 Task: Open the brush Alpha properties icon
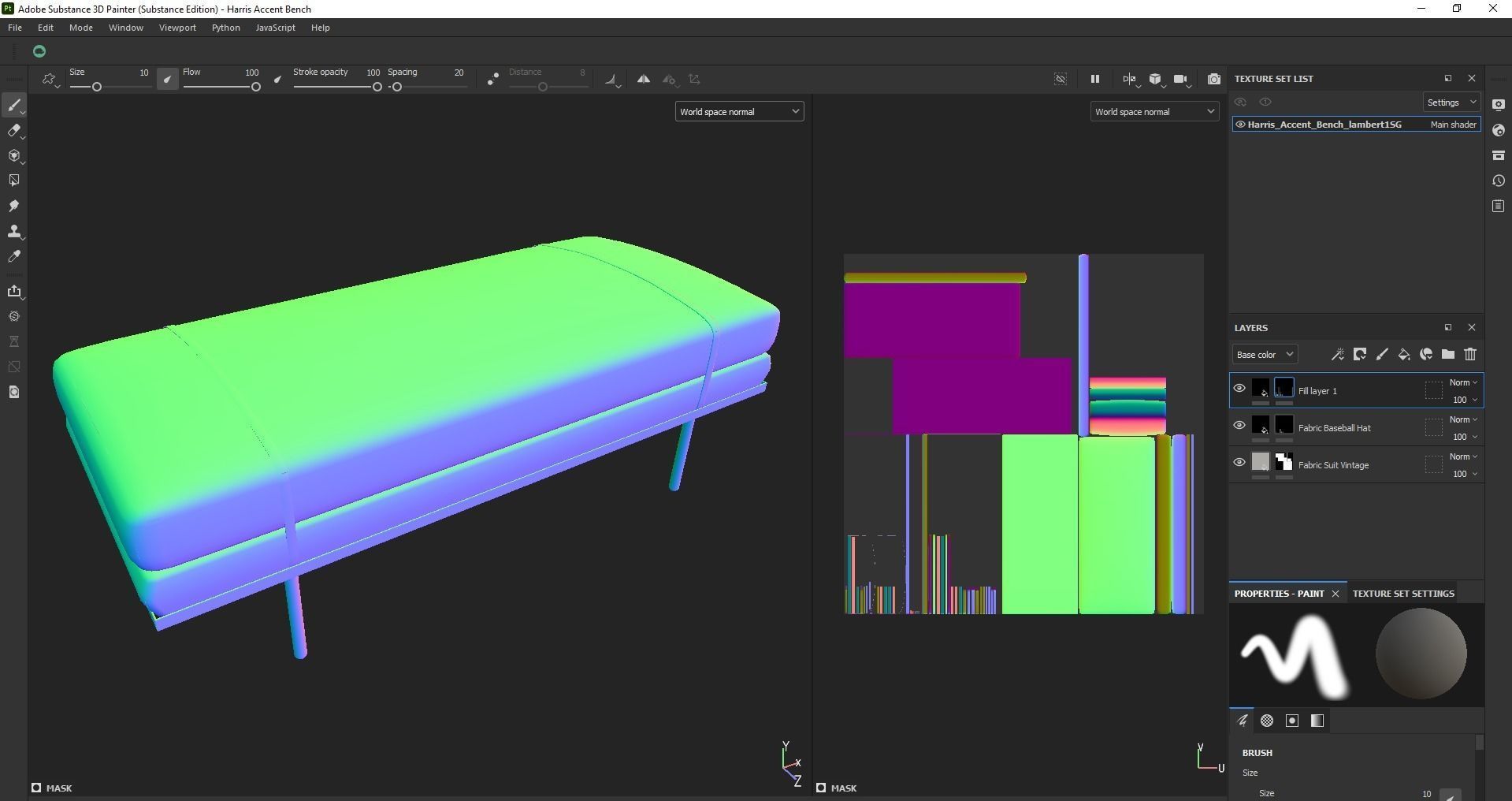[1267, 721]
